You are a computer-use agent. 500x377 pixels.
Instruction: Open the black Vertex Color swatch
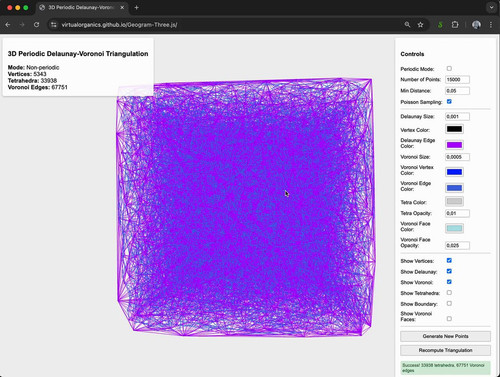click(454, 129)
